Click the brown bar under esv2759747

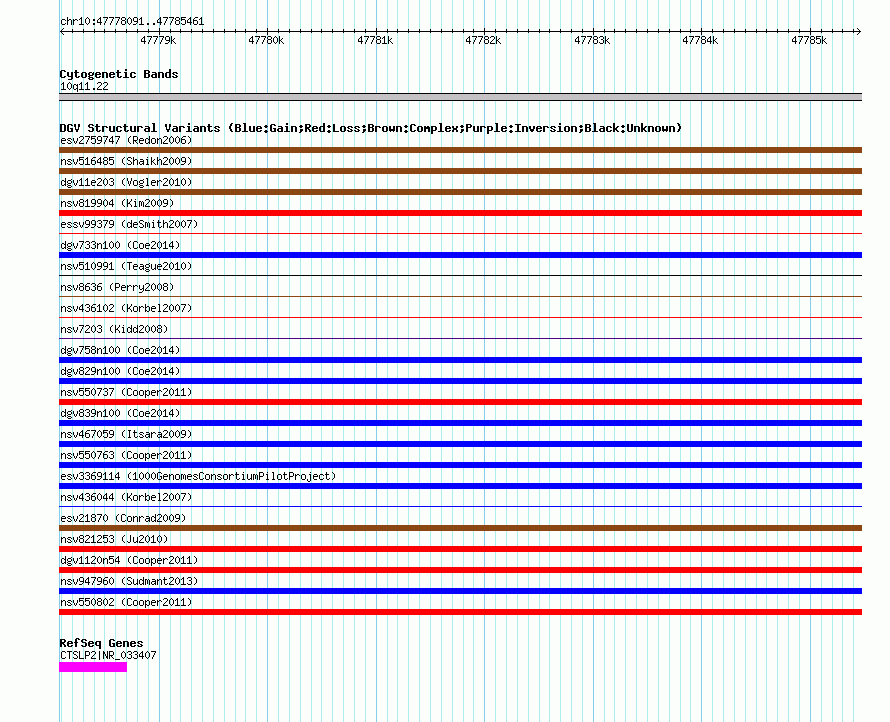460,150
